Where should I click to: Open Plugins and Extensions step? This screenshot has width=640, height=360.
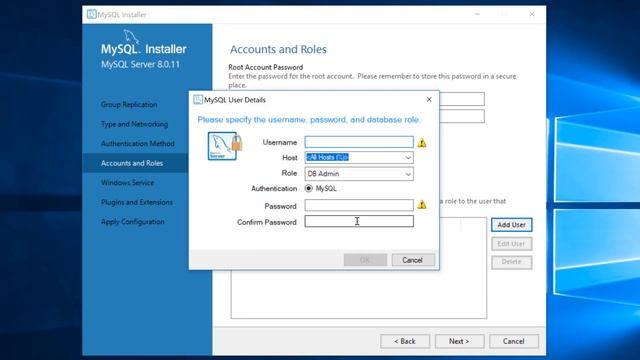click(137, 202)
